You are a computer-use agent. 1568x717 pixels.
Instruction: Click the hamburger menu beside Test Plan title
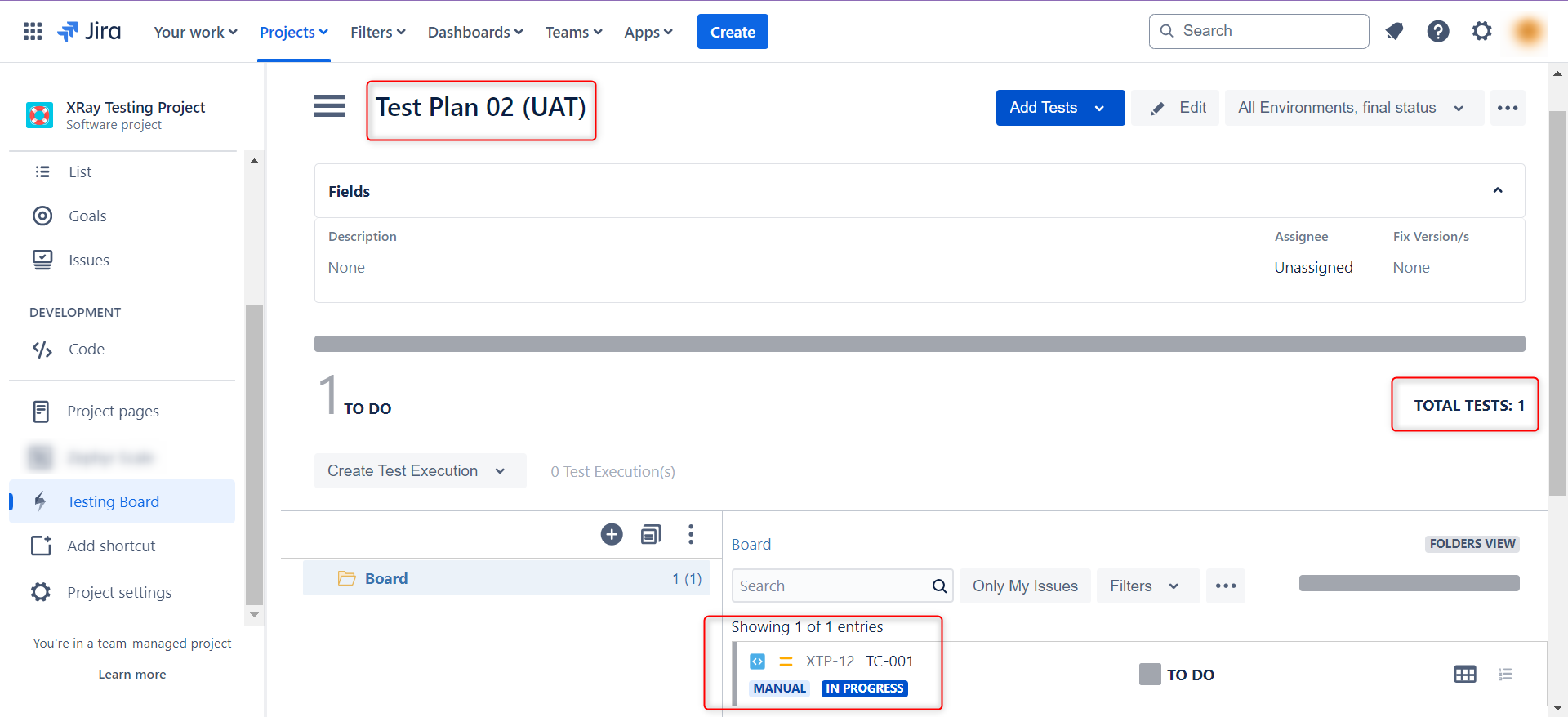(x=329, y=106)
